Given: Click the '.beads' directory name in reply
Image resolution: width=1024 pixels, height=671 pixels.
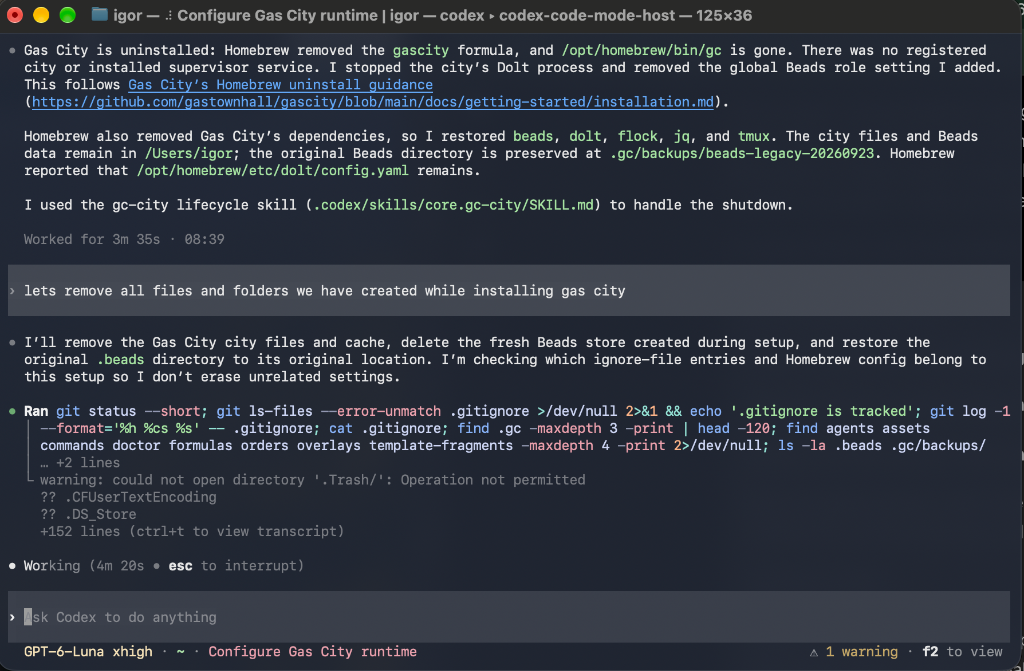Looking at the screenshot, I should [120, 359].
